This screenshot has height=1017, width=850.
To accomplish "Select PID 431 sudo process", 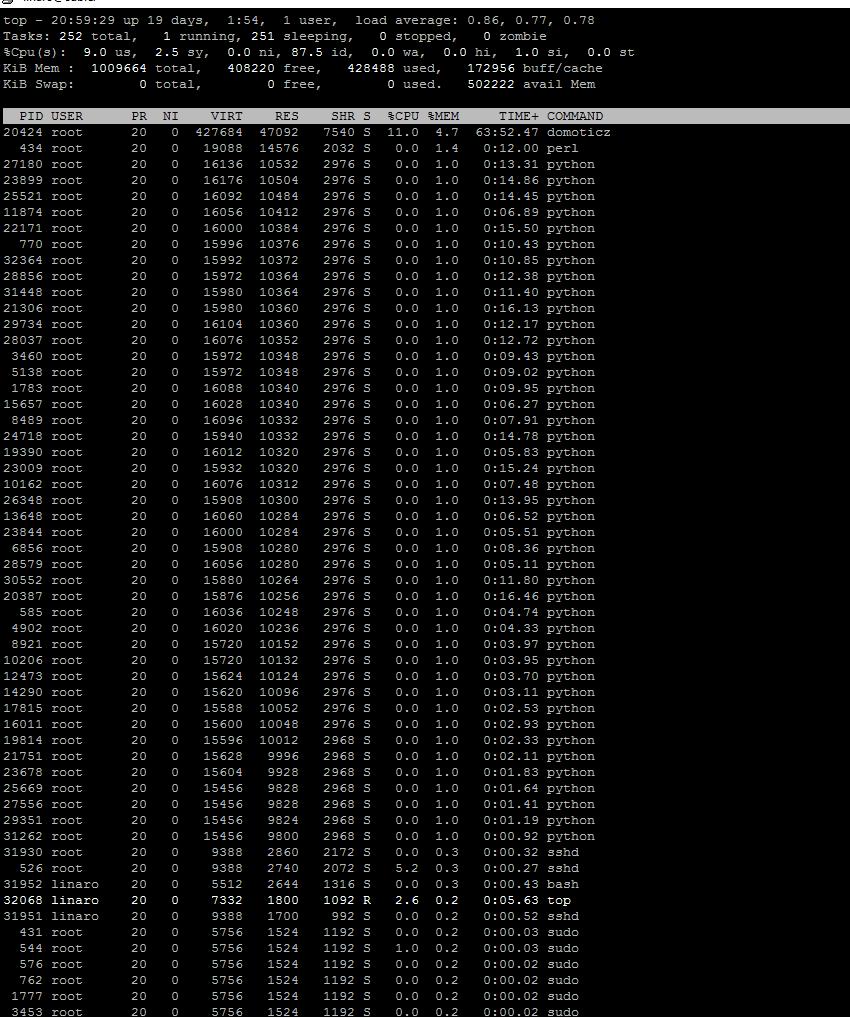I will click(x=31, y=932).
